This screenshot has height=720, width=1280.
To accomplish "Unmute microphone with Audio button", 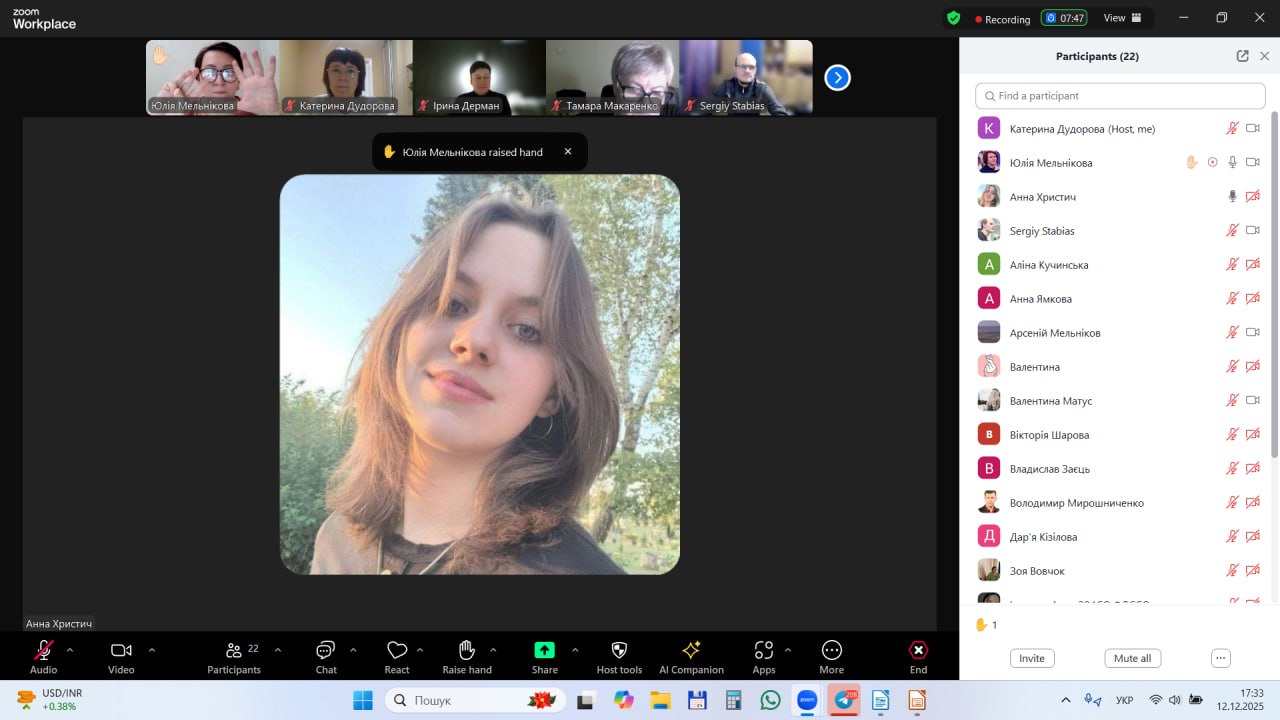I will 43,651.
